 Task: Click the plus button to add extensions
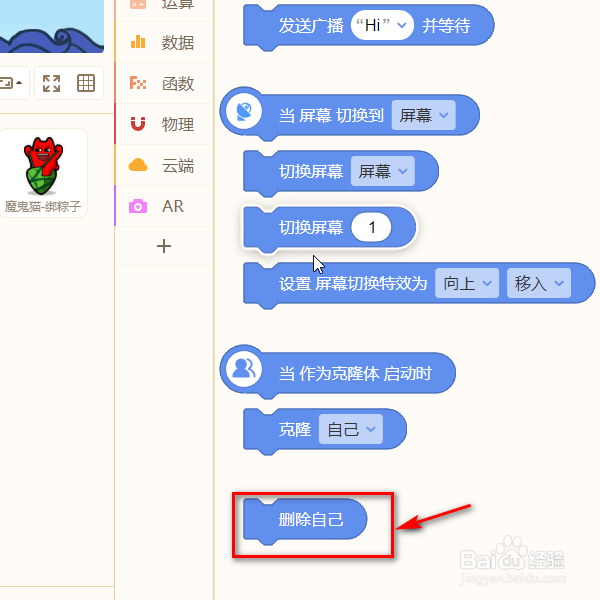(164, 246)
